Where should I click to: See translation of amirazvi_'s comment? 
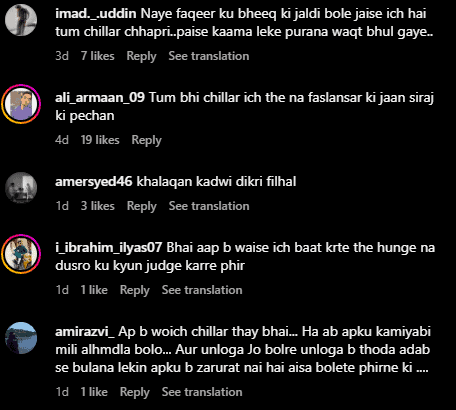pyautogui.click(x=202, y=392)
